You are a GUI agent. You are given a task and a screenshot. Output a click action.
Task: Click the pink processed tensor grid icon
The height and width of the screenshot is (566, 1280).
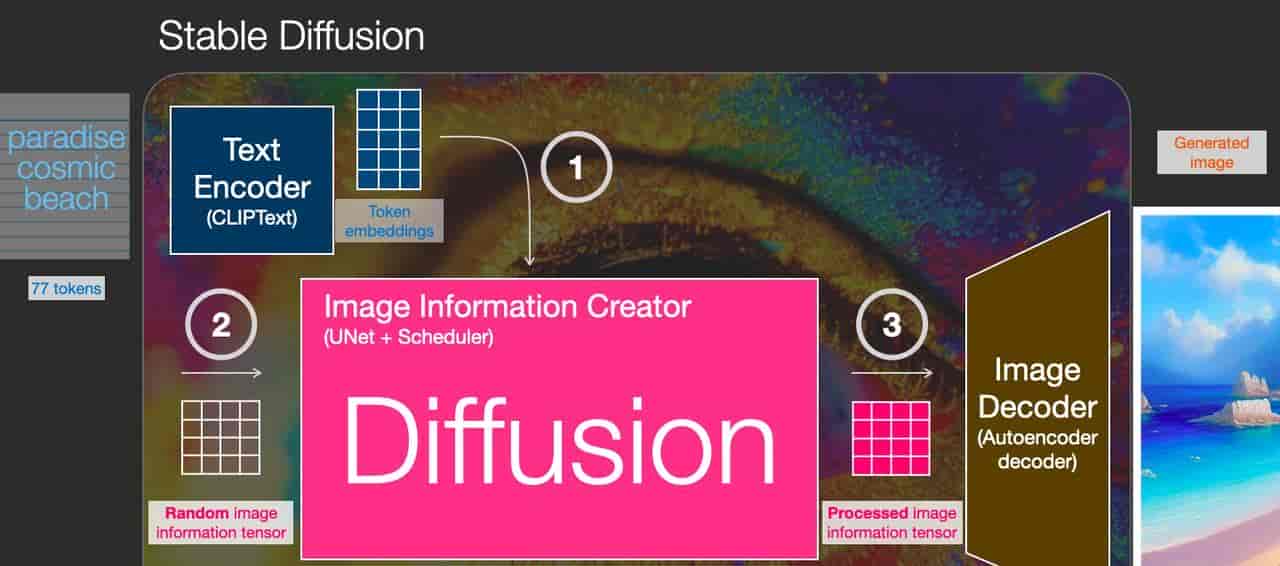891,437
